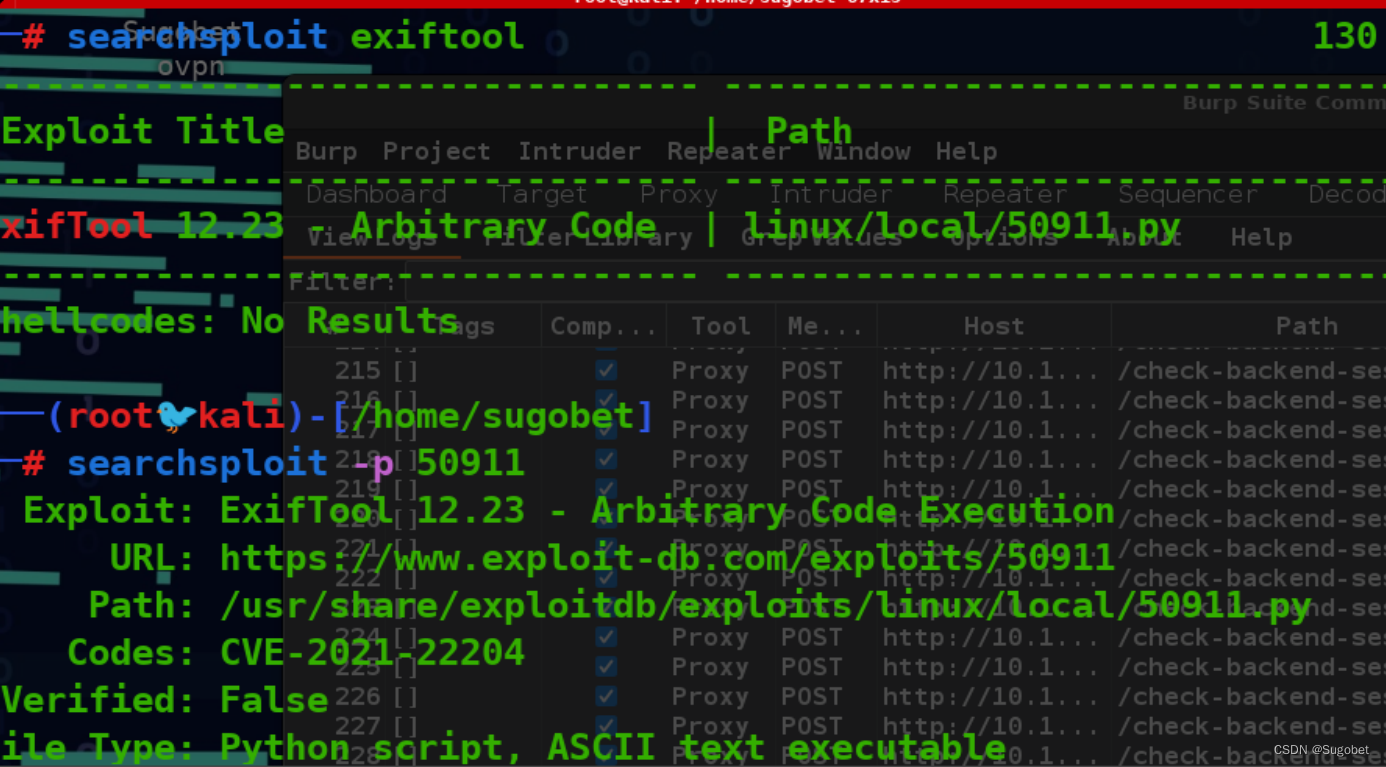The image size is (1386, 767).
Task: Toggle the Complete checkbox in row 224
Action: point(606,637)
